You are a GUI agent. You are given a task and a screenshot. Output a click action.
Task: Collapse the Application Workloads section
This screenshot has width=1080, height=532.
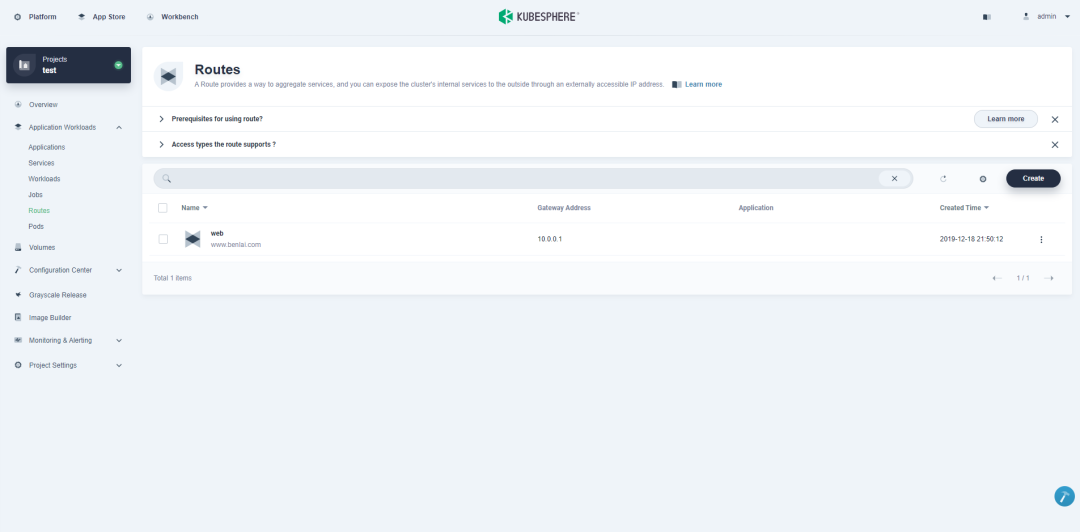pyautogui.click(x=119, y=127)
